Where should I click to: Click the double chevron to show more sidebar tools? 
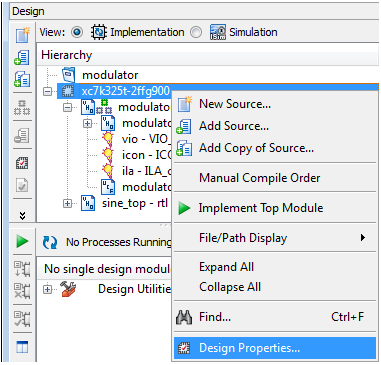(22, 216)
